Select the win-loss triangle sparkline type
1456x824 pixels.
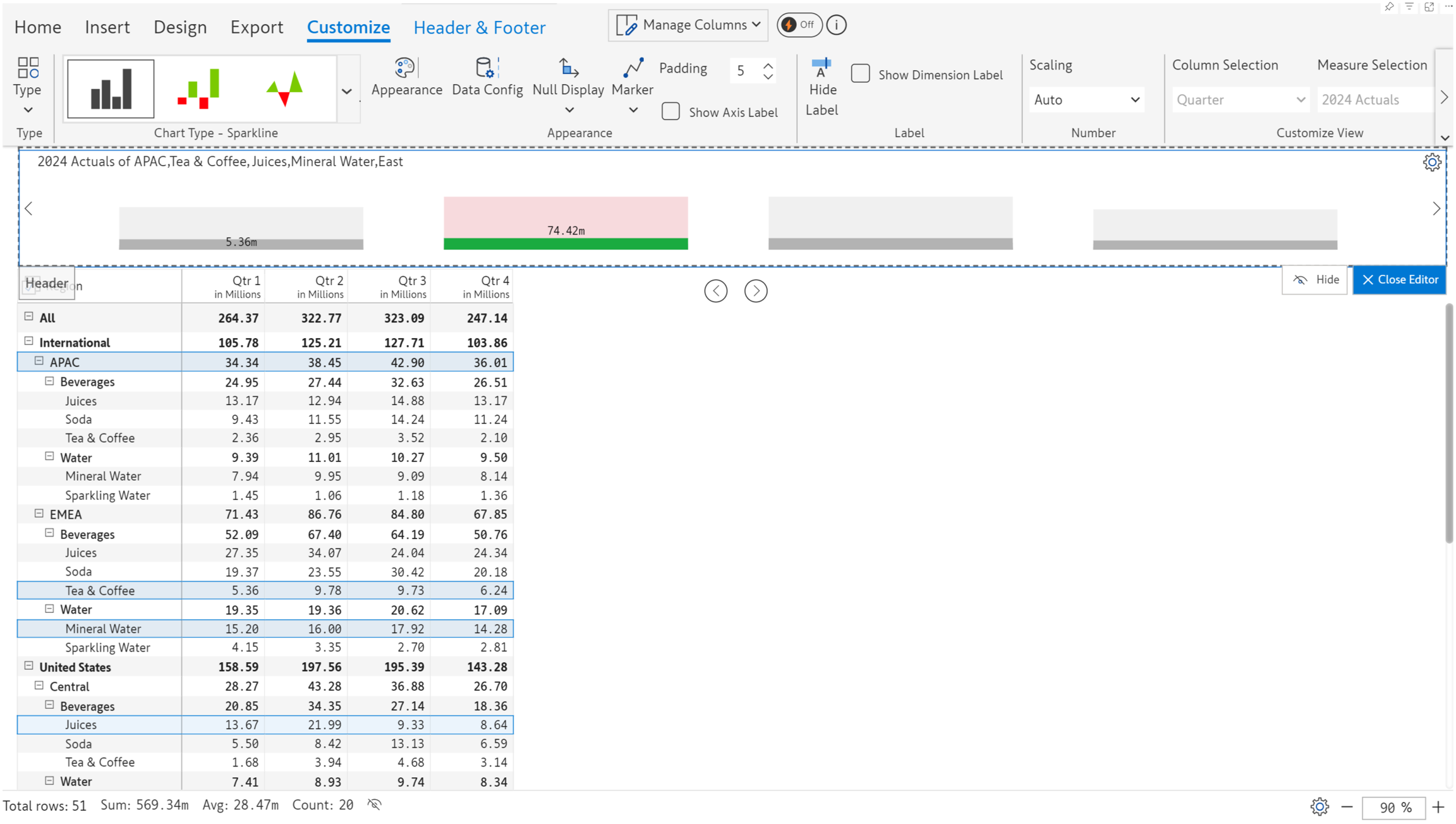point(284,89)
